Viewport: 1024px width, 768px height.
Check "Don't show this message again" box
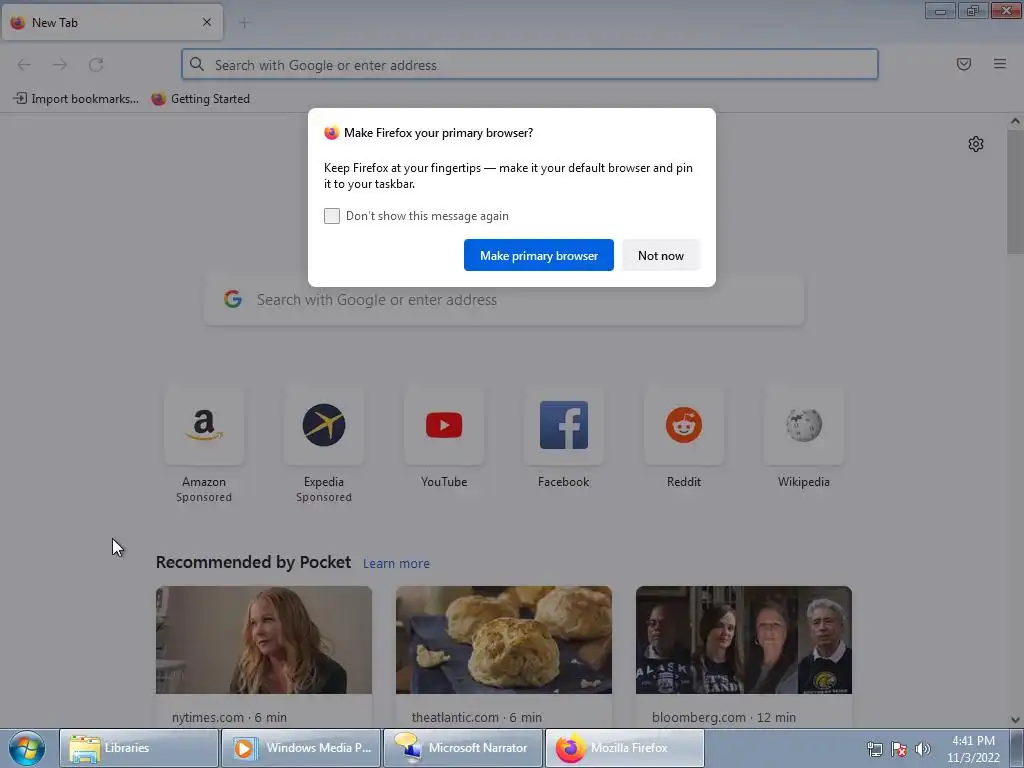tap(332, 216)
